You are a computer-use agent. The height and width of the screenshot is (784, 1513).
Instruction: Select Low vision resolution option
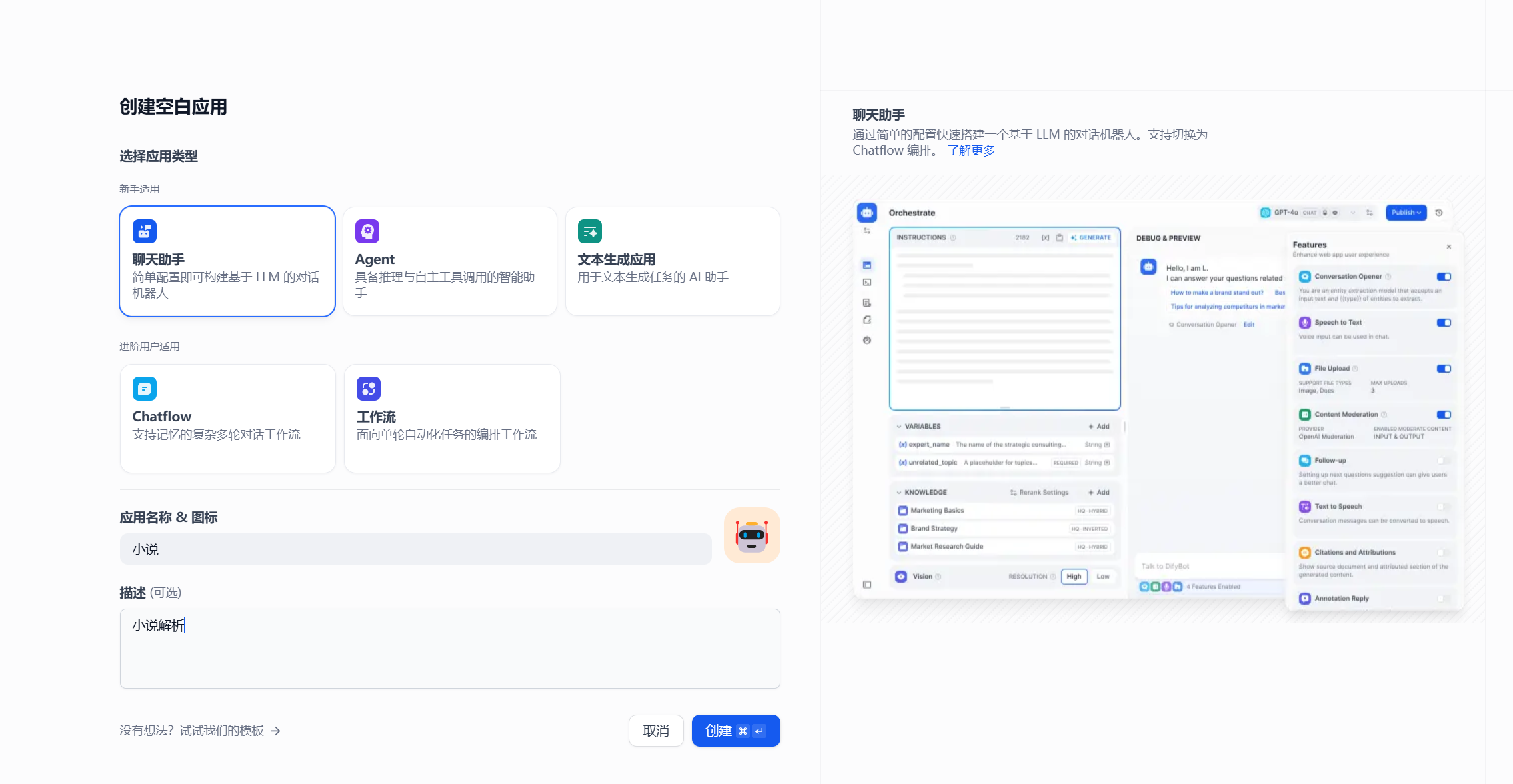(1103, 577)
